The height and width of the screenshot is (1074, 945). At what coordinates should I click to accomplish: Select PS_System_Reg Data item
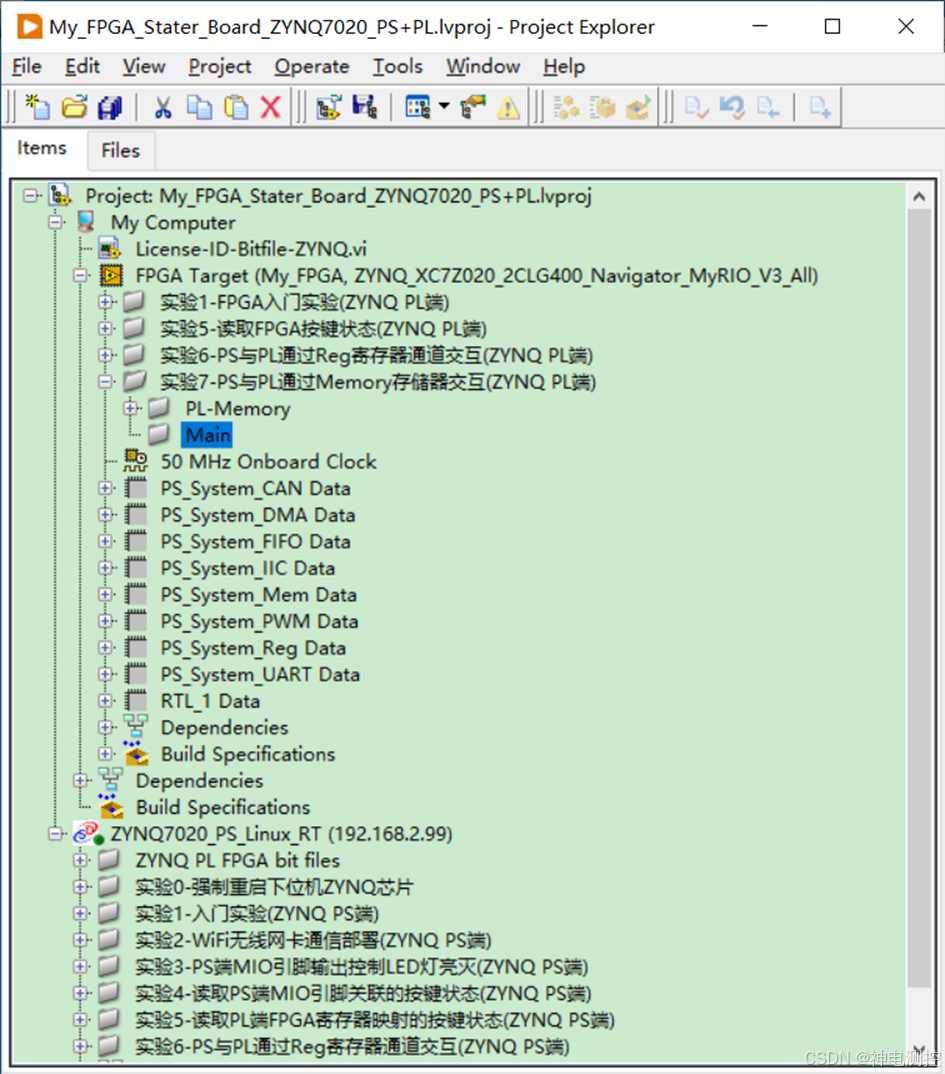click(x=253, y=648)
